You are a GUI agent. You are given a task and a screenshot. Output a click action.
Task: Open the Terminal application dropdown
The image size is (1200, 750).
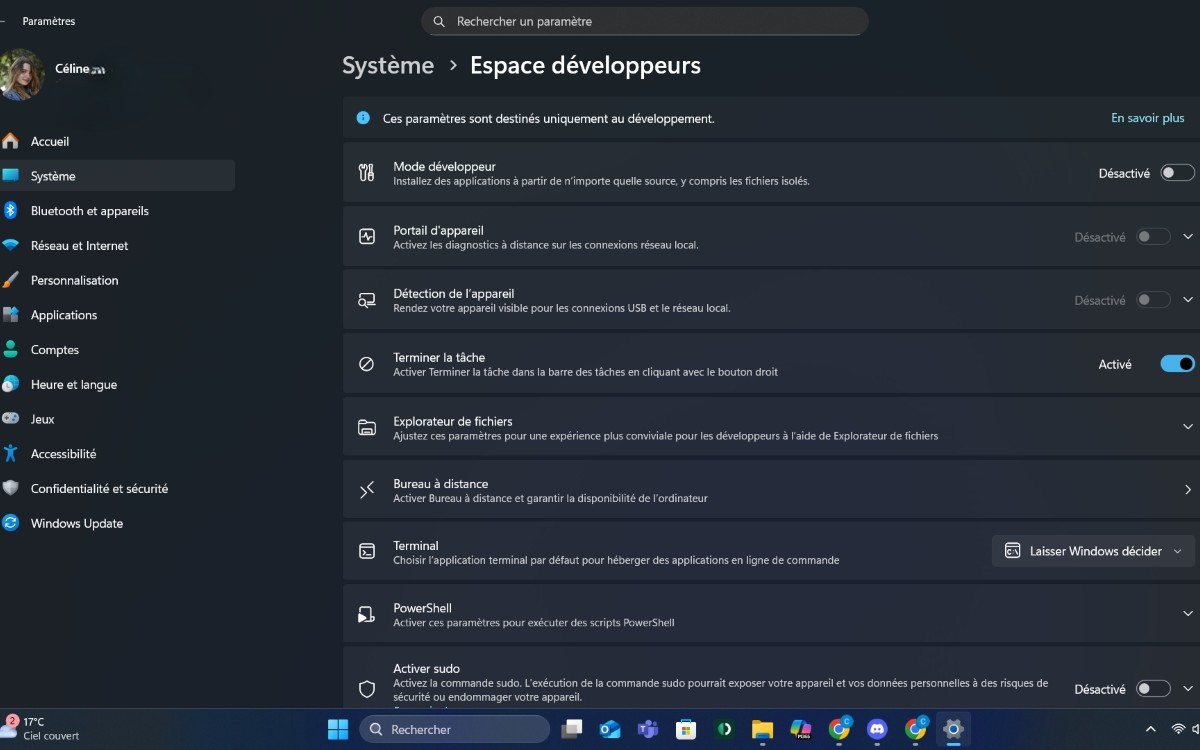click(1092, 551)
